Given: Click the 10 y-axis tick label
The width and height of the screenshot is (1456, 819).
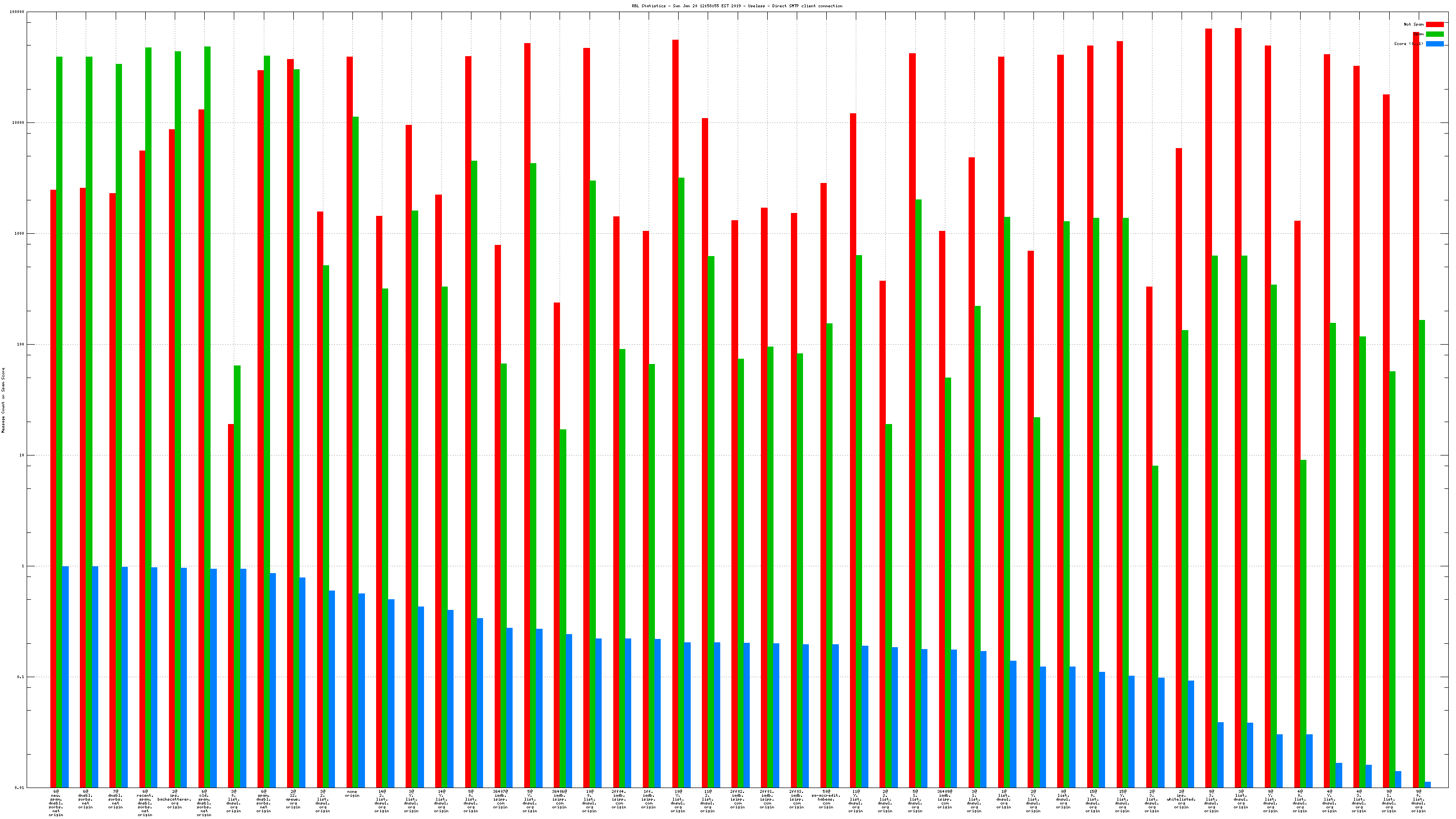Looking at the screenshot, I should [21, 455].
